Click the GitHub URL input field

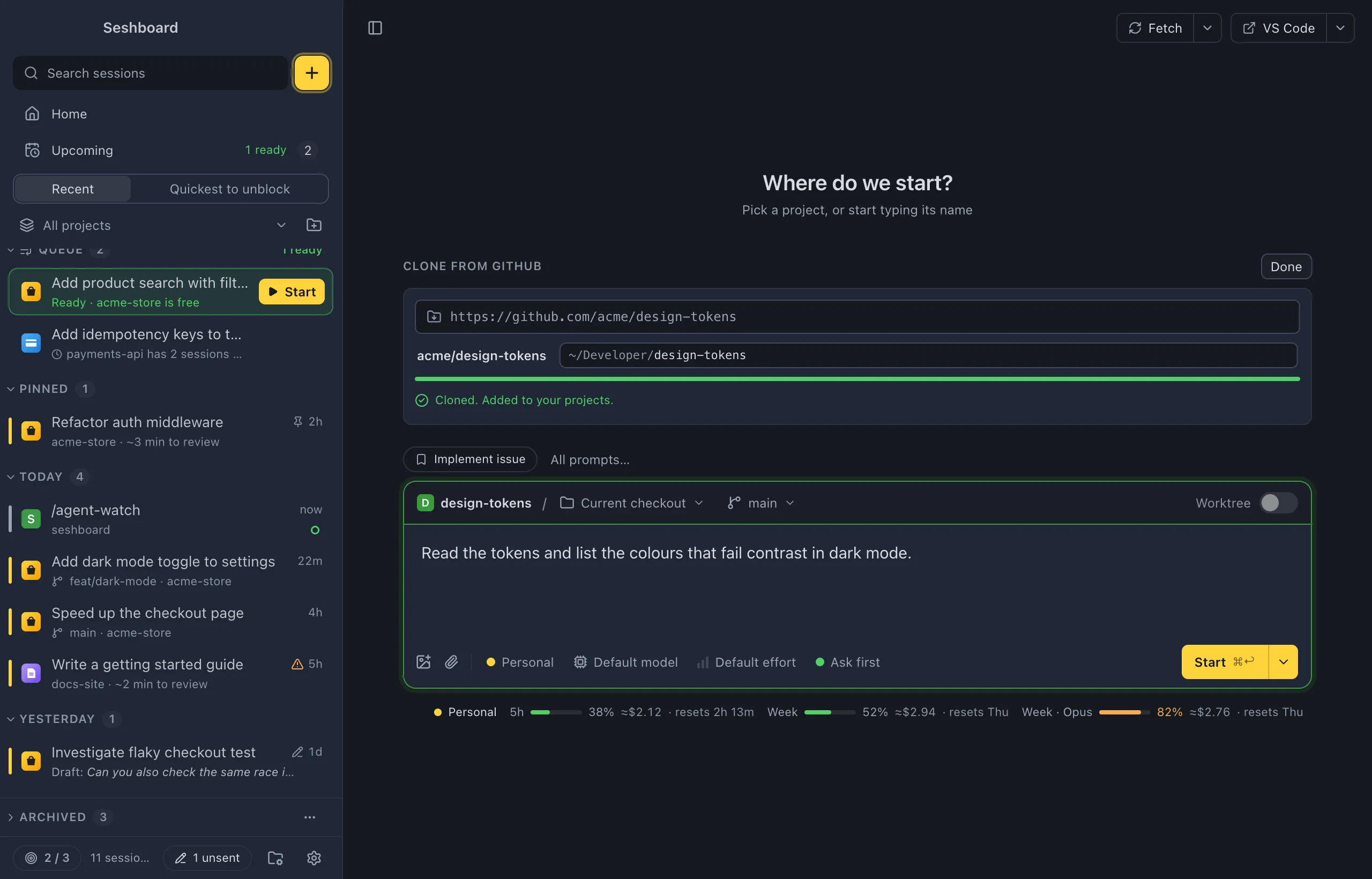(856, 317)
